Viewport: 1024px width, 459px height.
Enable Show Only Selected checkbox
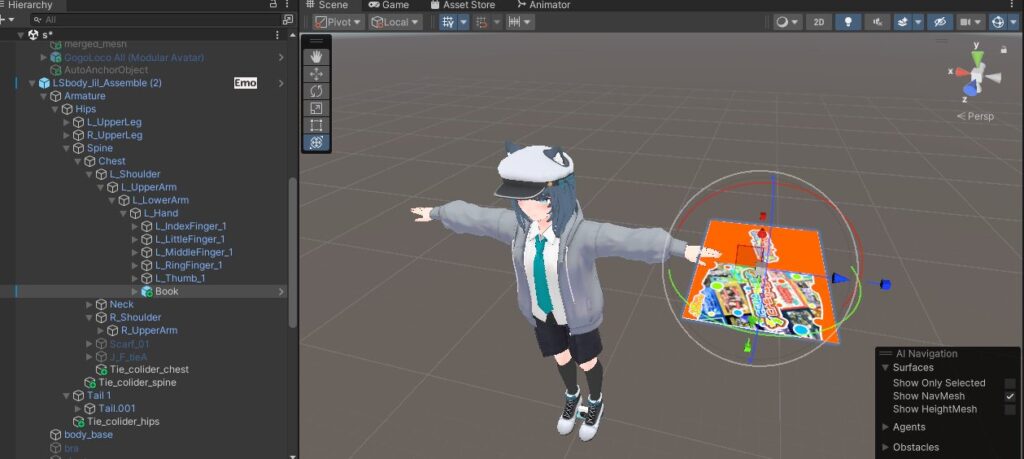click(1010, 383)
